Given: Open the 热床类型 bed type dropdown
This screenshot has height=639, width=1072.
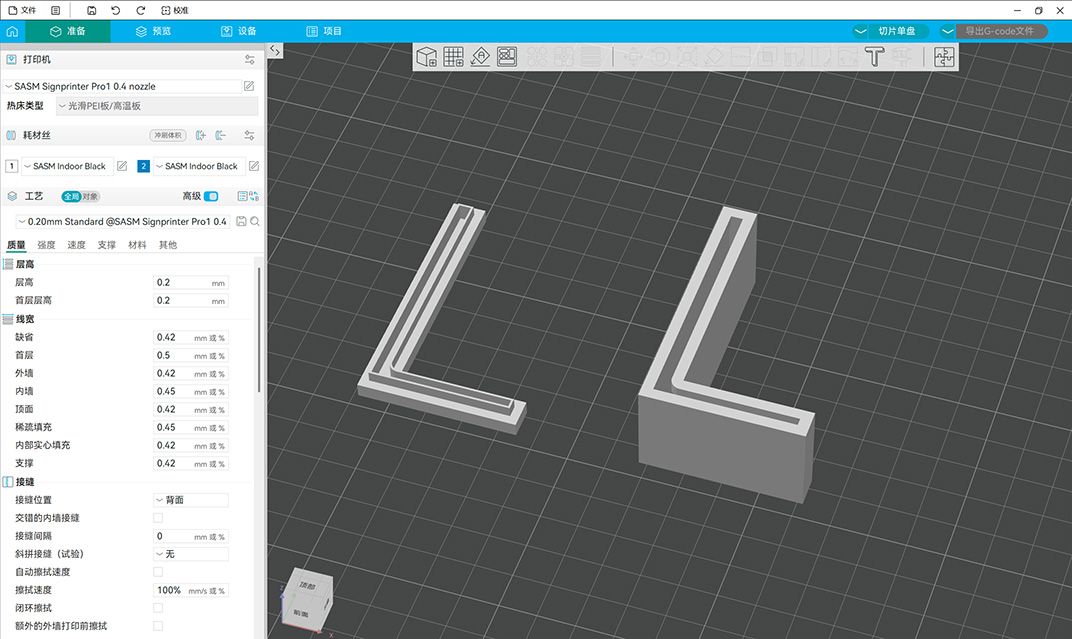Looking at the screenshot, I should pos(155,105).
